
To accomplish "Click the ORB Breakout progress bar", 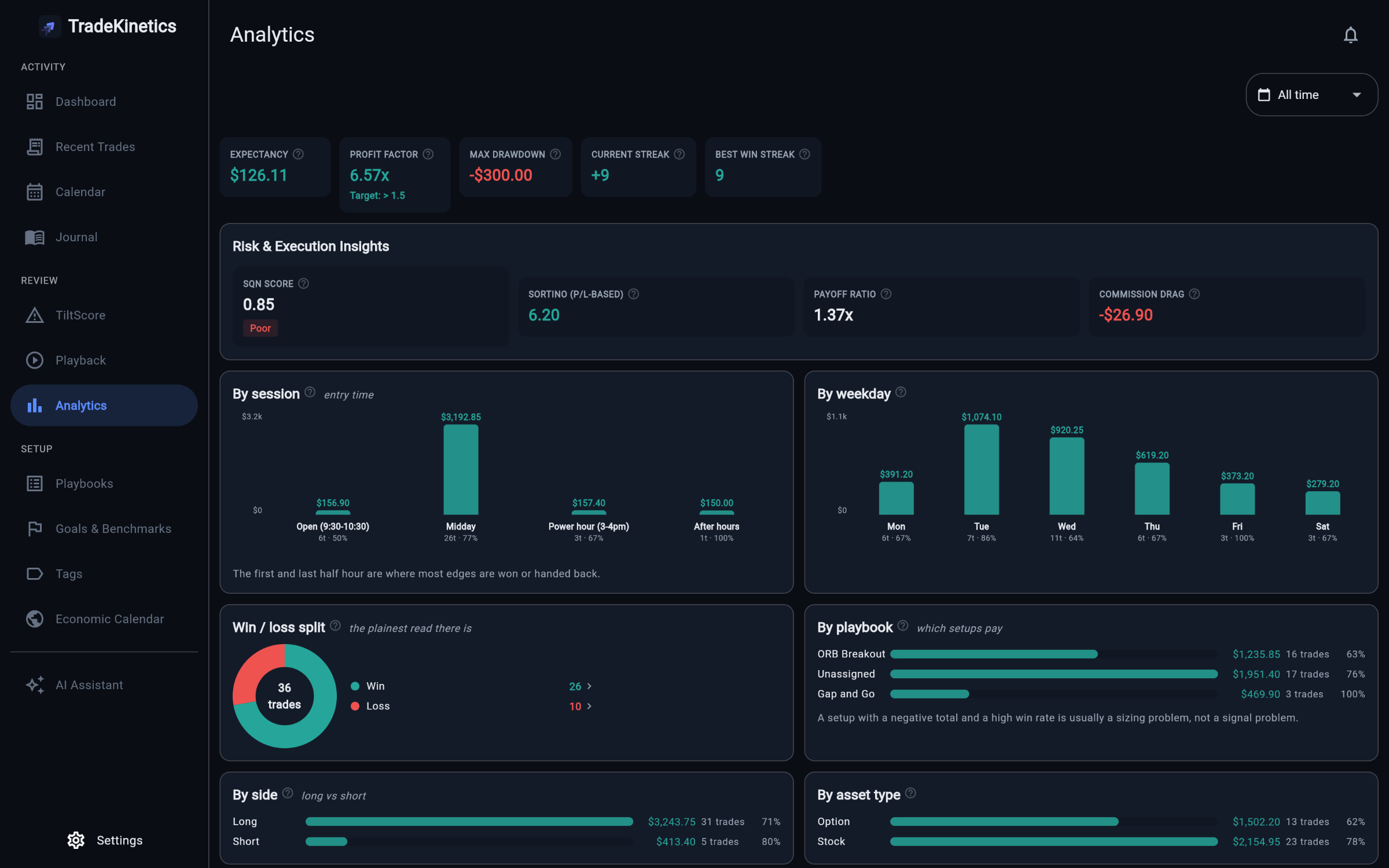I will coord(1054,654).
